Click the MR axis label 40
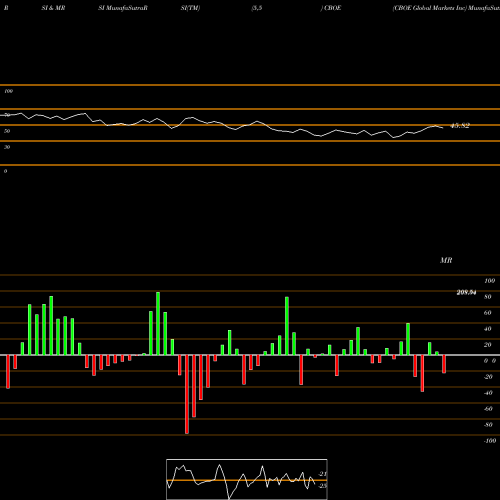This screenshot has height=500, width=500. (488, 329)
